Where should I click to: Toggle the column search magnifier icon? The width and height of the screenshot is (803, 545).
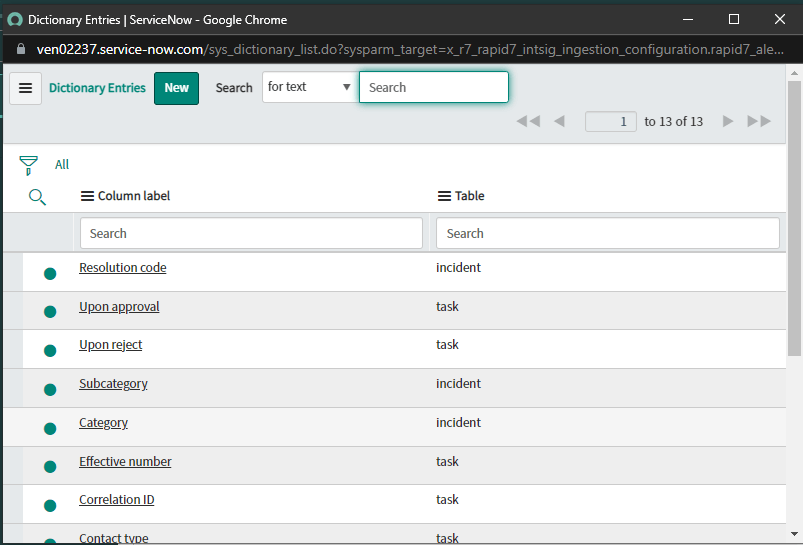[37, 197]
